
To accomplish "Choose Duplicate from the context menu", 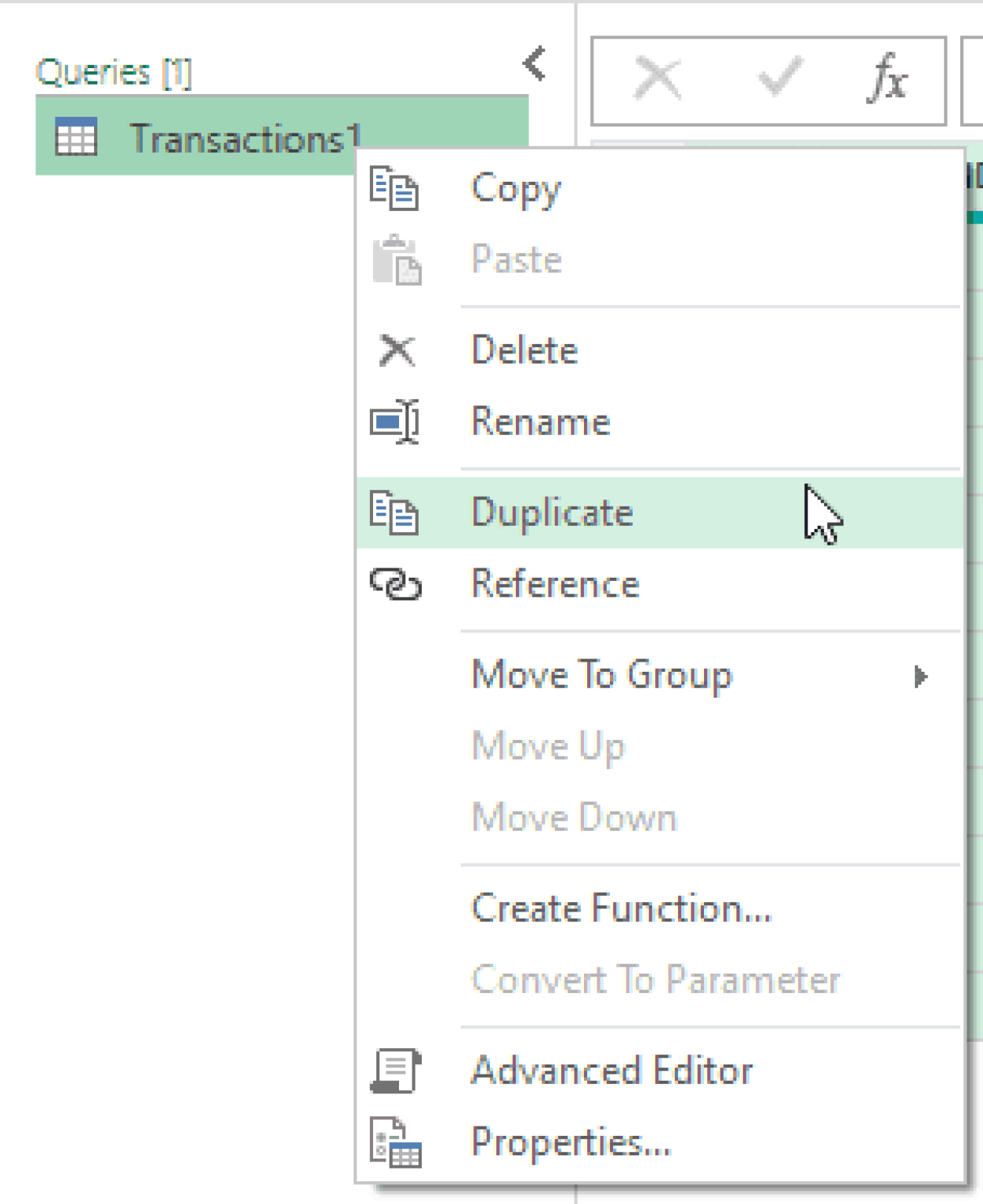I will coord(552,513).
